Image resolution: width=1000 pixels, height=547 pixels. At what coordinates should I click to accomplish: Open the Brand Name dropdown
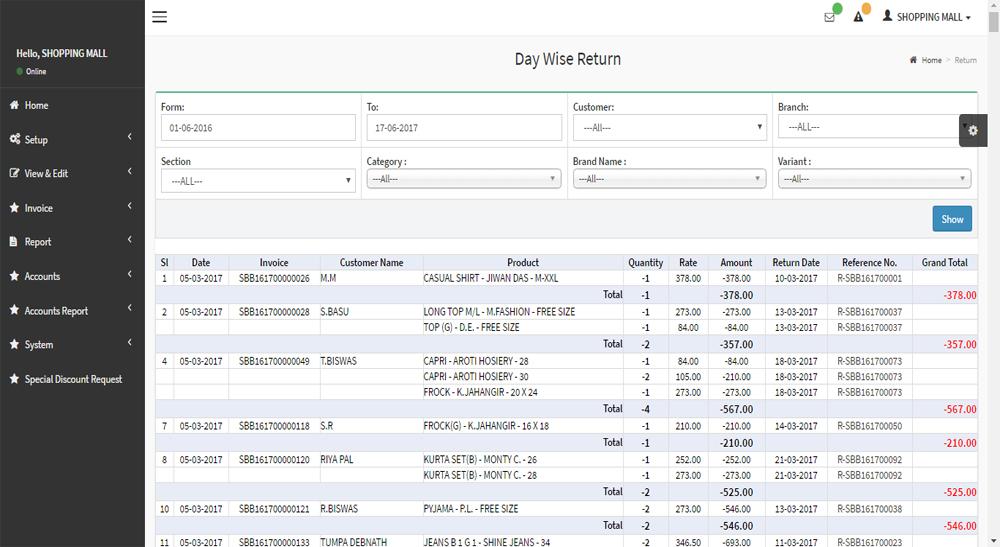tap(670, 179)
